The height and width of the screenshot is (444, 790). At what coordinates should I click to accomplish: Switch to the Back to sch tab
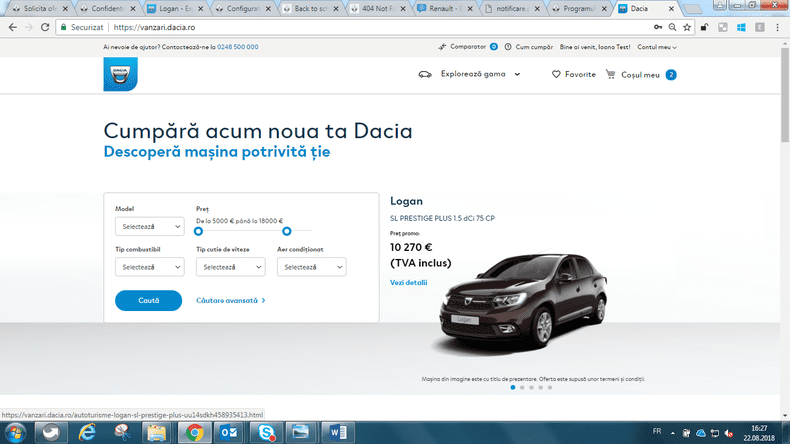310,9
